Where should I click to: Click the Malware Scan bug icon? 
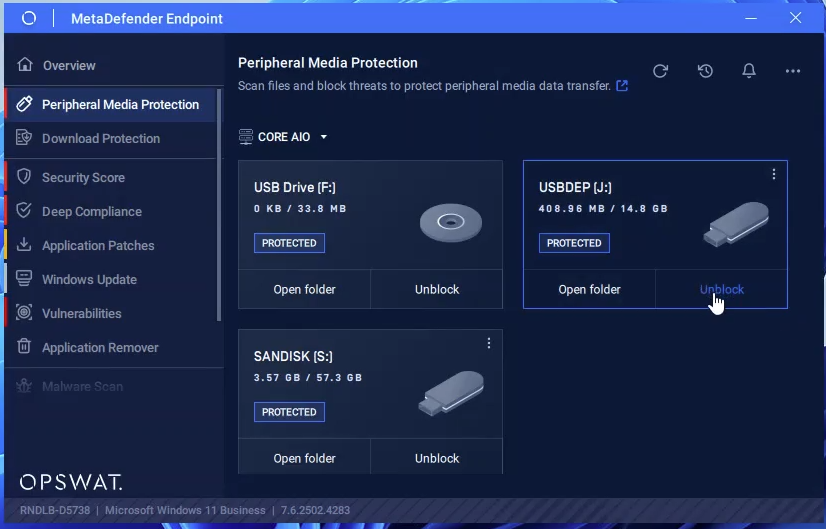(x=24, y=386)
